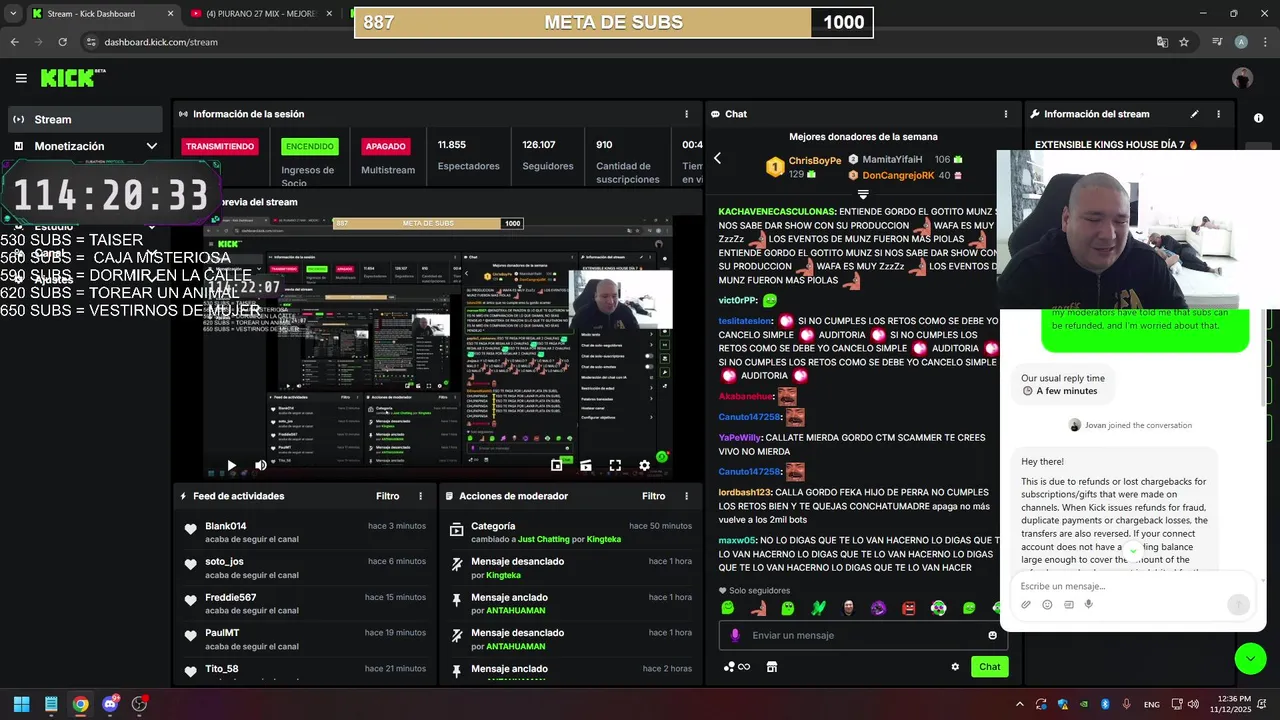Open Discord from the taskbar
This screenshot has height=720, width=1280.
[110, 704]
